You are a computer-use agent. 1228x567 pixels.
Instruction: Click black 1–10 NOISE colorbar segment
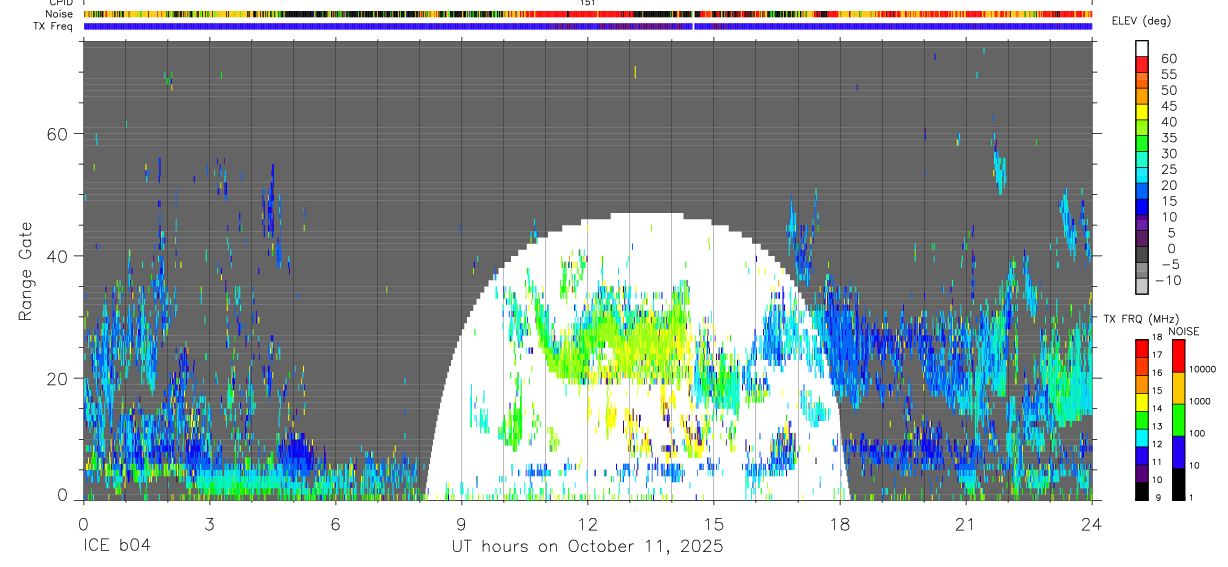(1178, 484)
